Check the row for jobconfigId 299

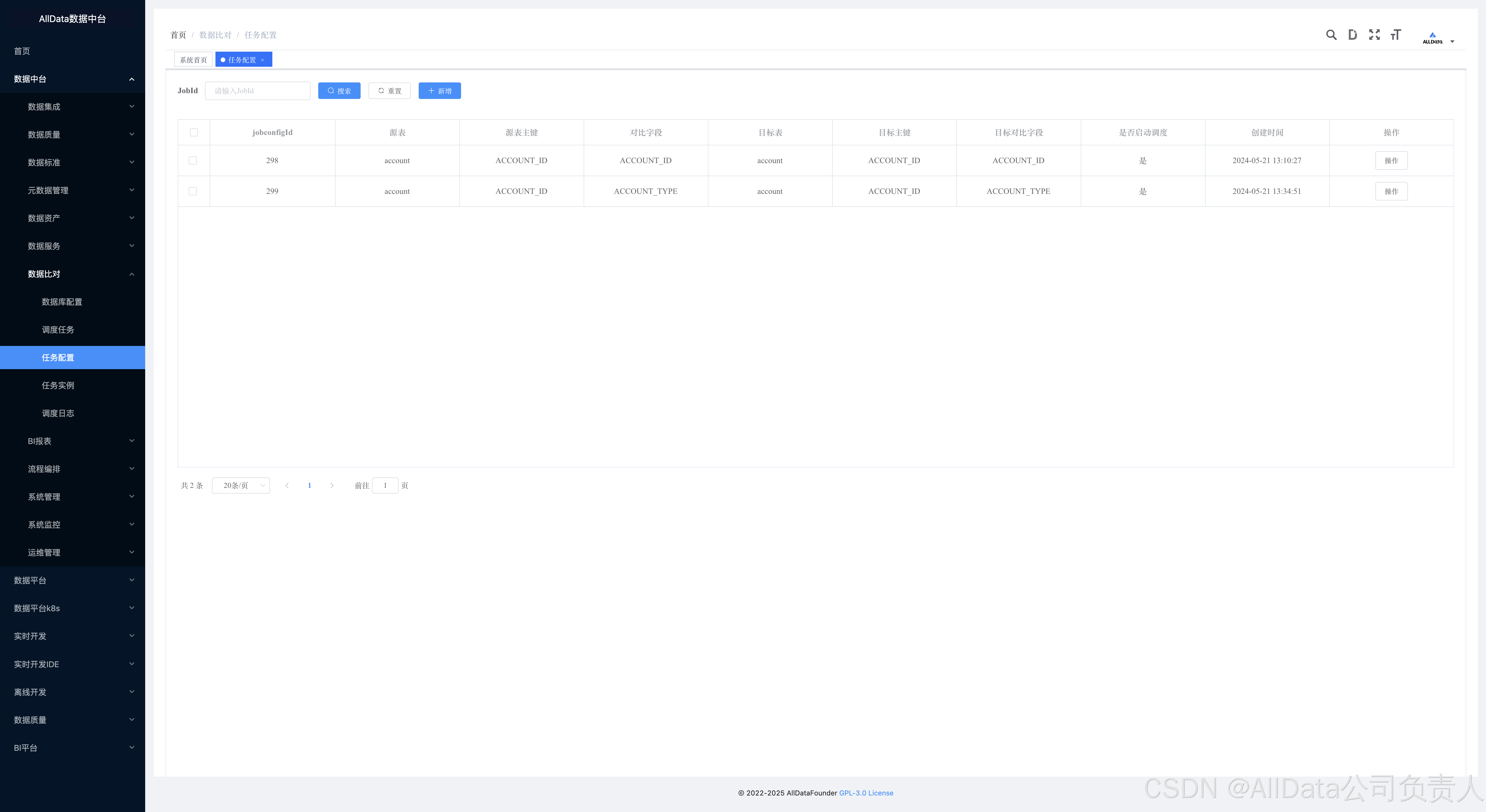[x=193, y=192]
